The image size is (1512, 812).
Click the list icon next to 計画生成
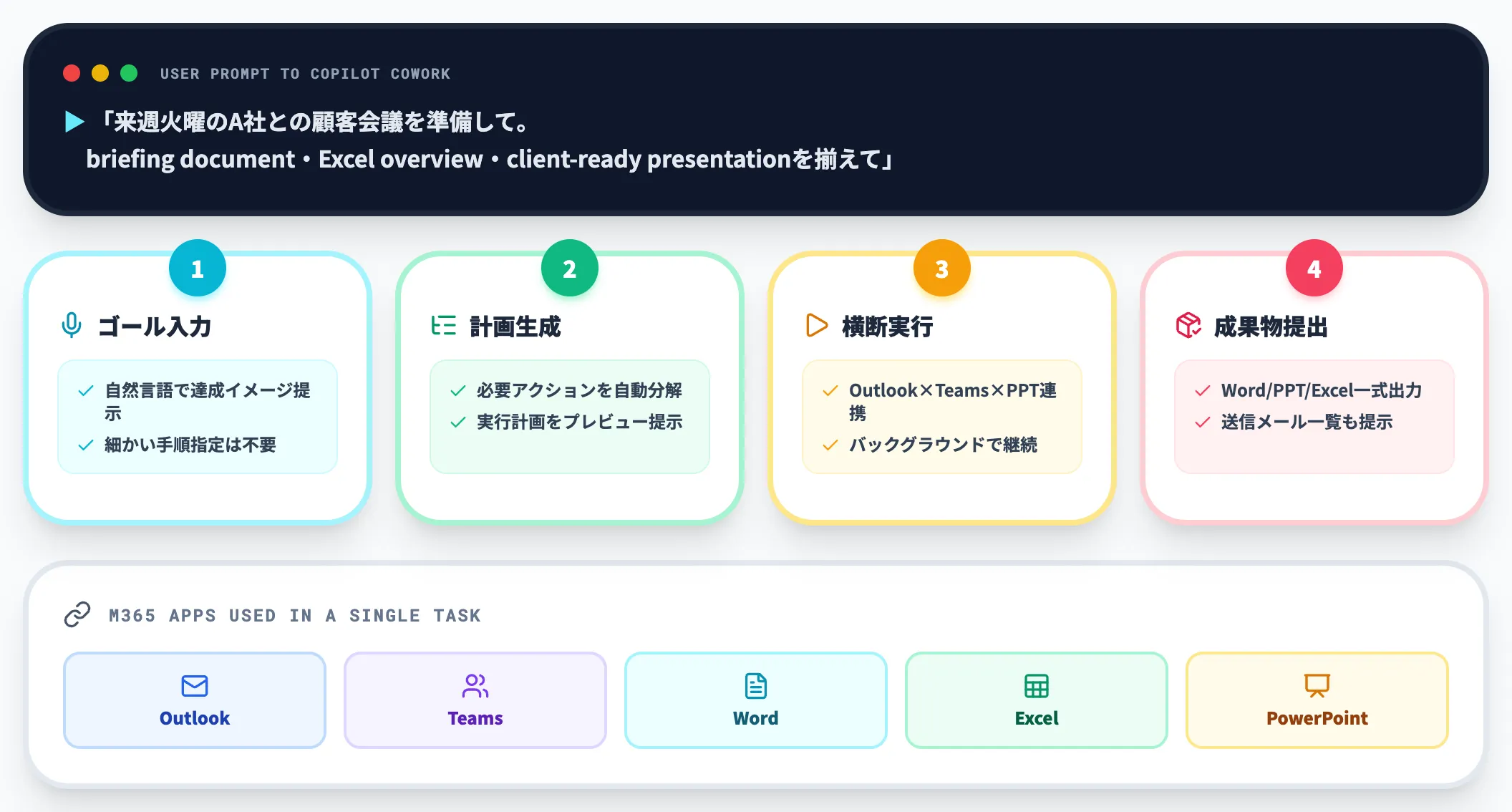444,325
